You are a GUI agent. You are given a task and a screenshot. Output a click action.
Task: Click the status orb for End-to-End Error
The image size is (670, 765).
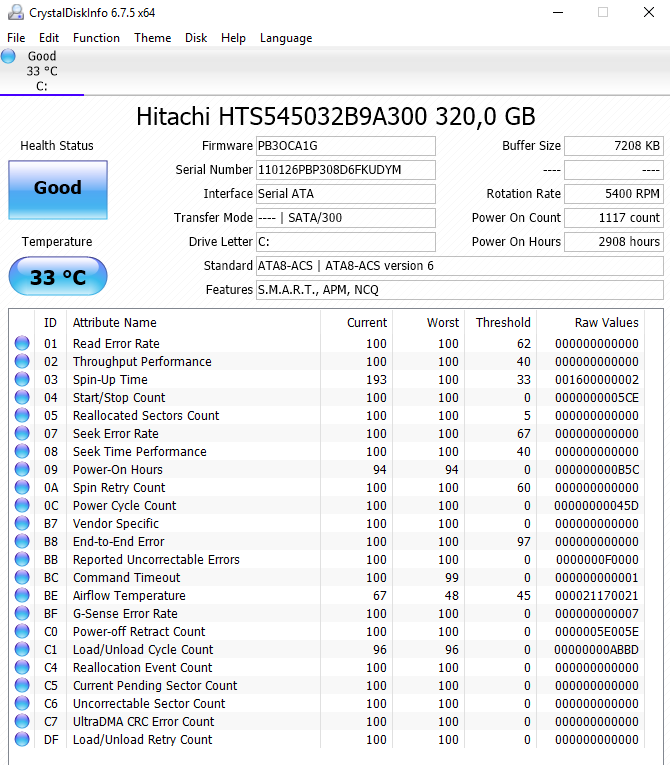click(x=22, y=542)
